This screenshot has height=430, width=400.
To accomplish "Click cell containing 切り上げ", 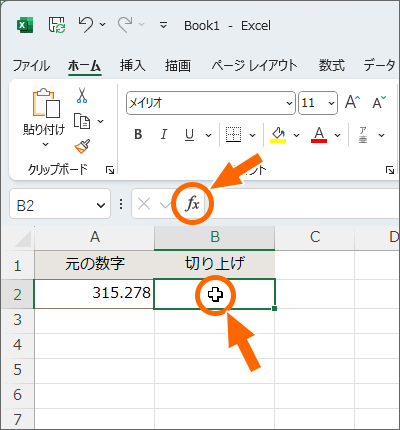I will click(x=215, y=265).
